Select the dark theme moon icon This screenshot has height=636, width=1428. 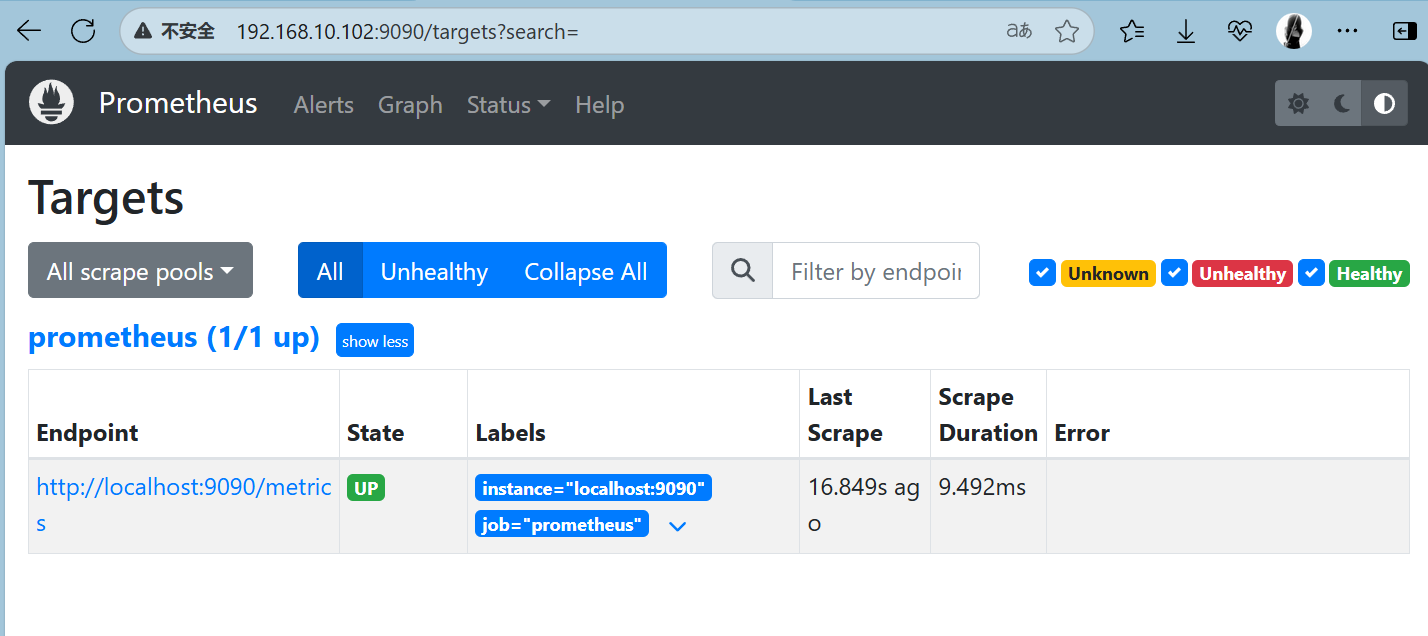1342,104
